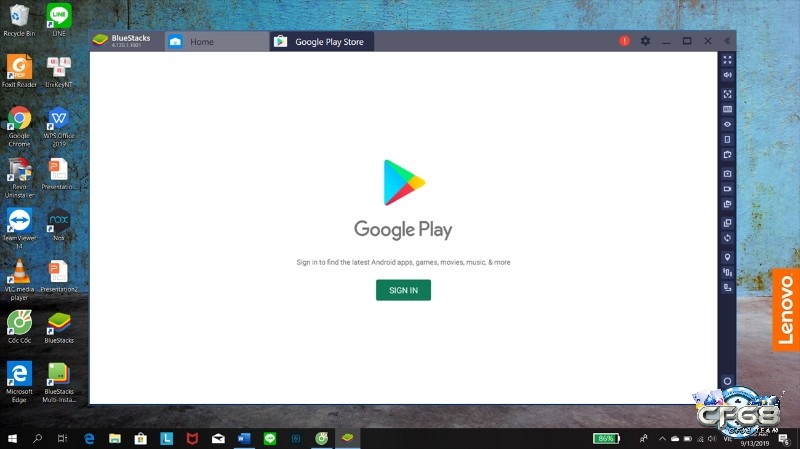Collapse the BlueStacks side toolbar arrow

(x=727, y=41)
